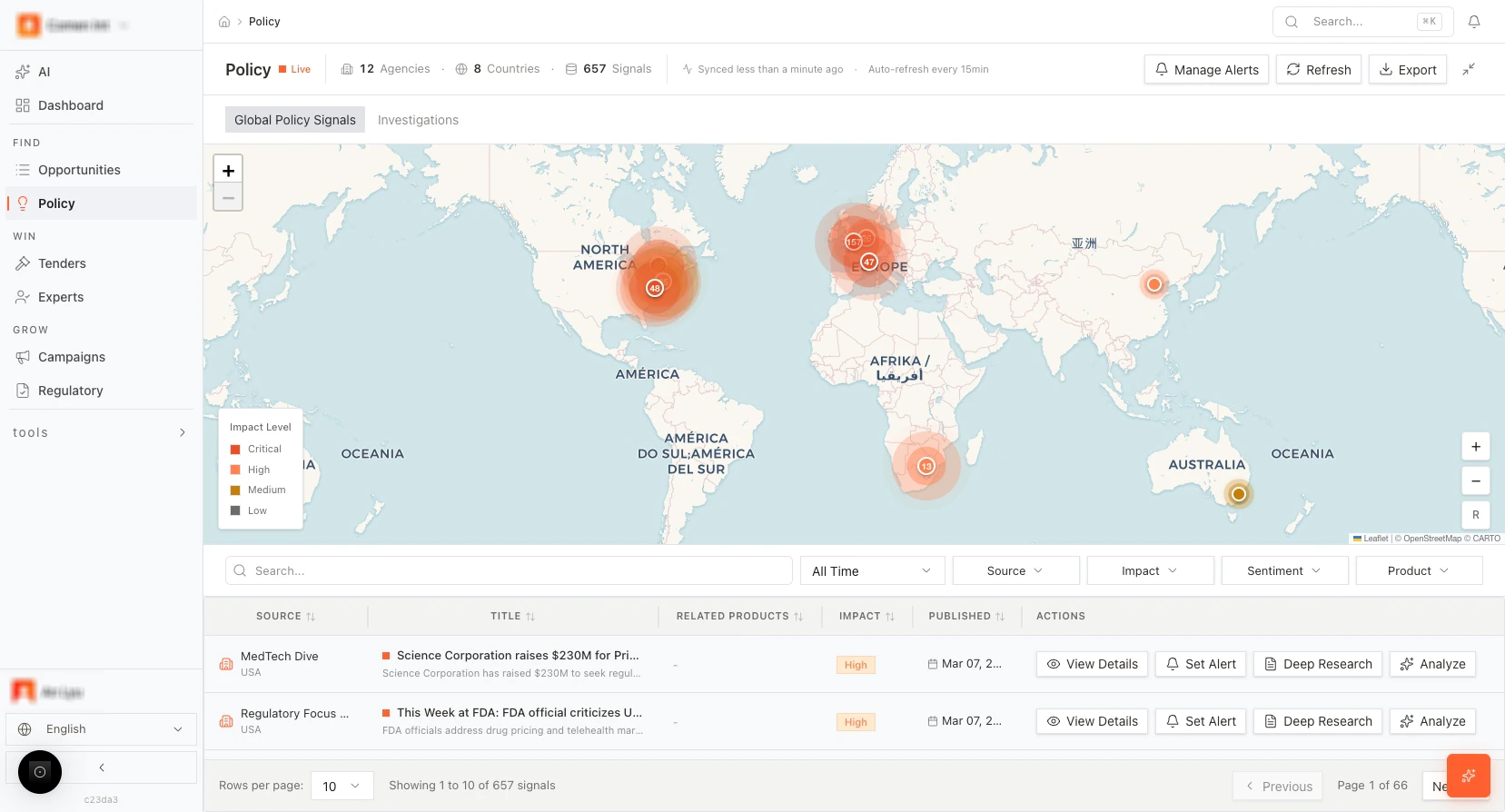1505x812 pixels.
Task: View Details for Science Corporation signal
Action: (1093, 664)
